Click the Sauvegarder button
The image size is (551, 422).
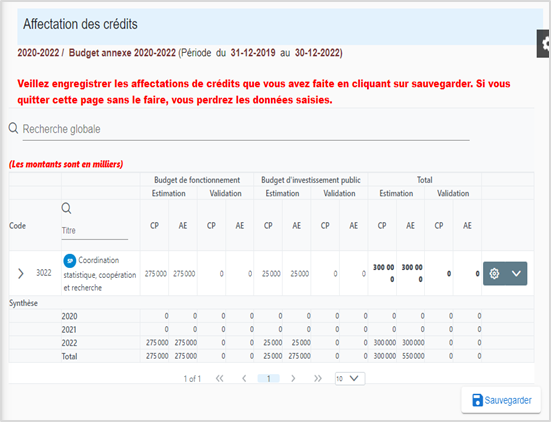(x=501, y=400)
